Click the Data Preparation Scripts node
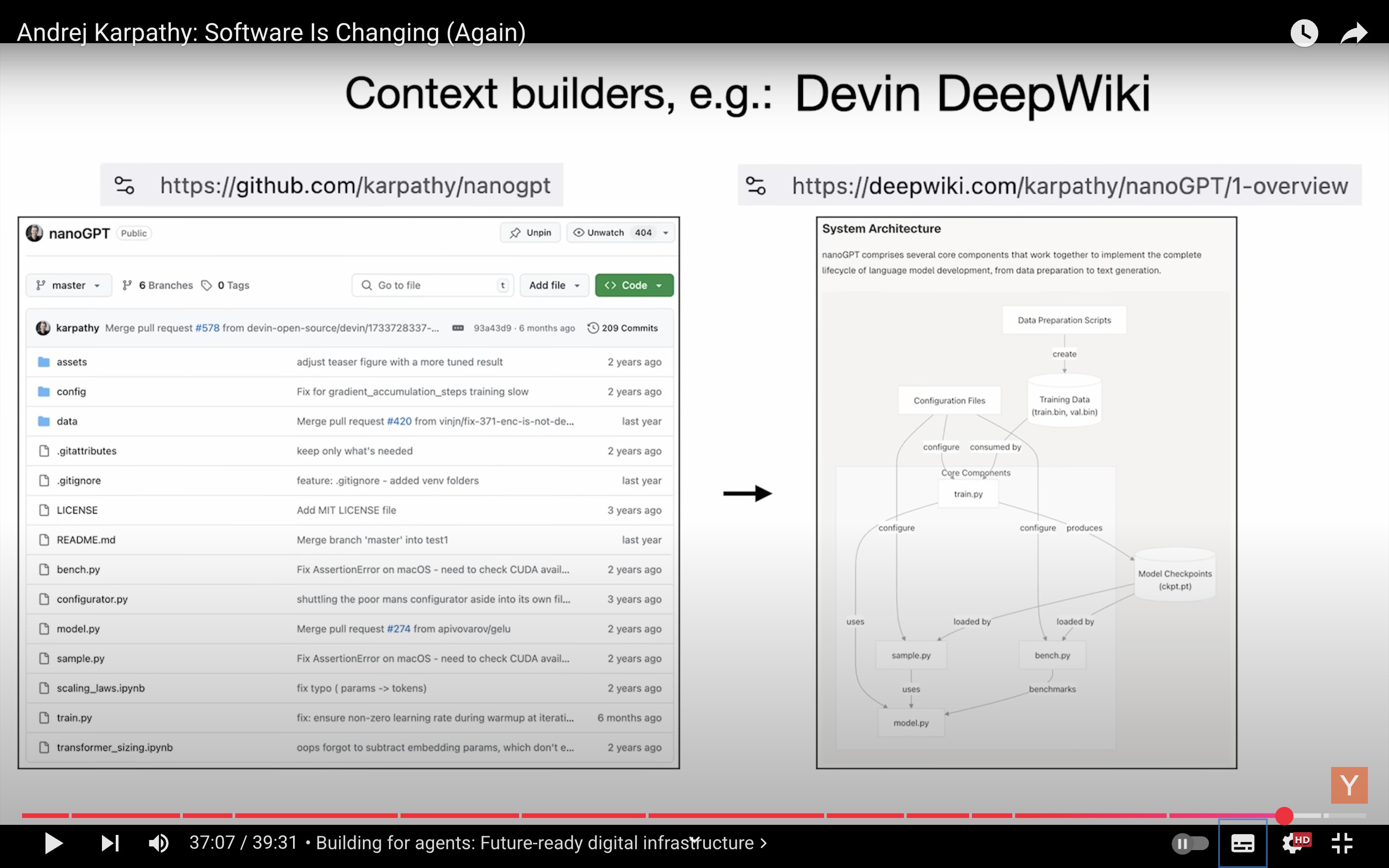This screenshot has height=868, width=1389. (1064, 320)
